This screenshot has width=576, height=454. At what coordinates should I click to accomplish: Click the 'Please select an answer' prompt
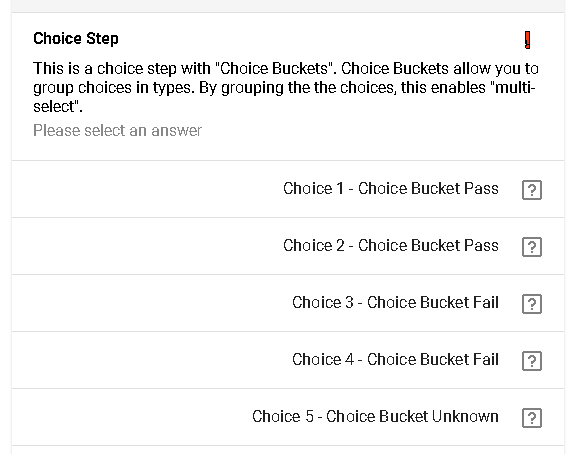pos(118,130)
